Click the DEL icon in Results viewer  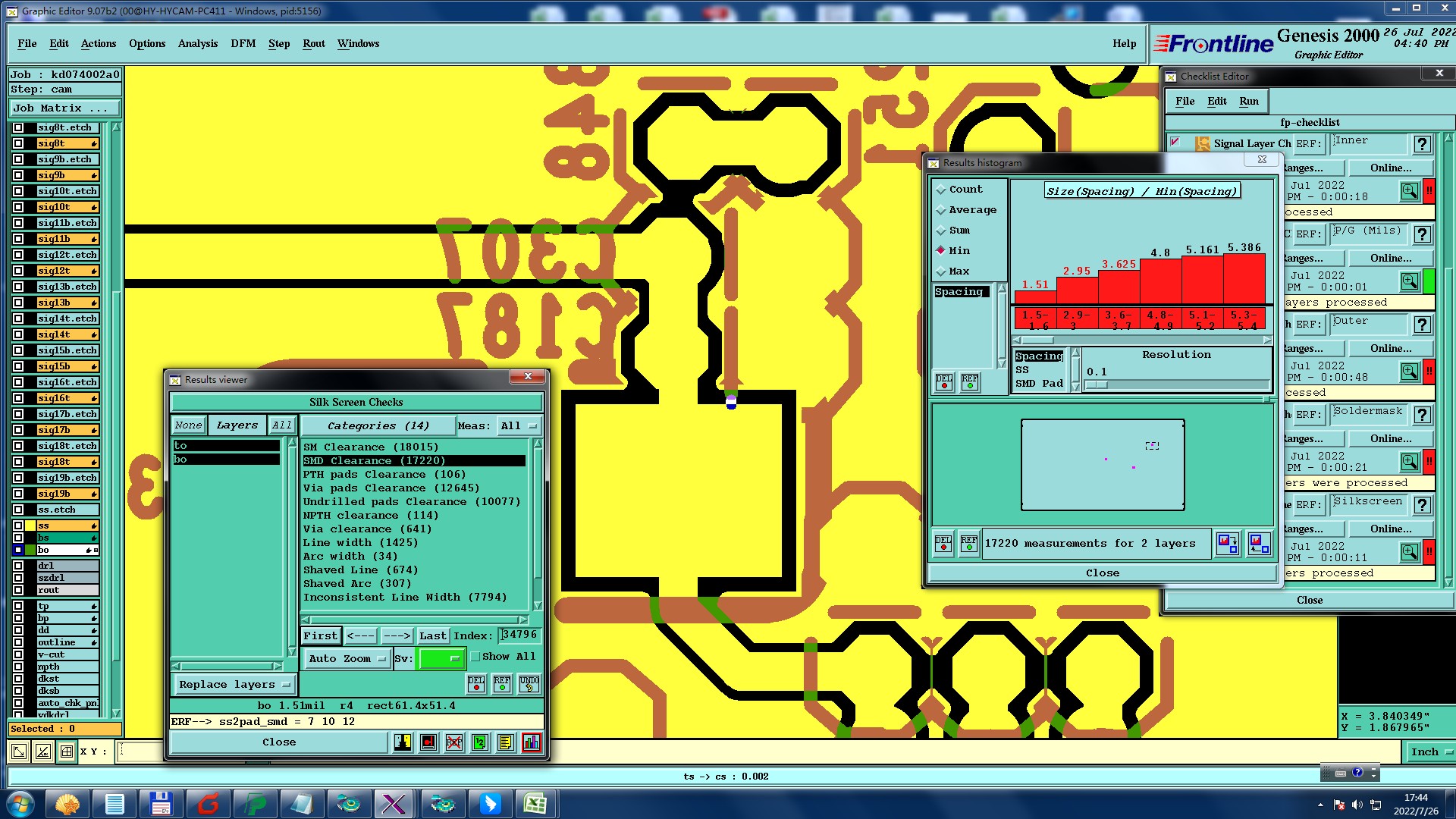tap(476, 684)
